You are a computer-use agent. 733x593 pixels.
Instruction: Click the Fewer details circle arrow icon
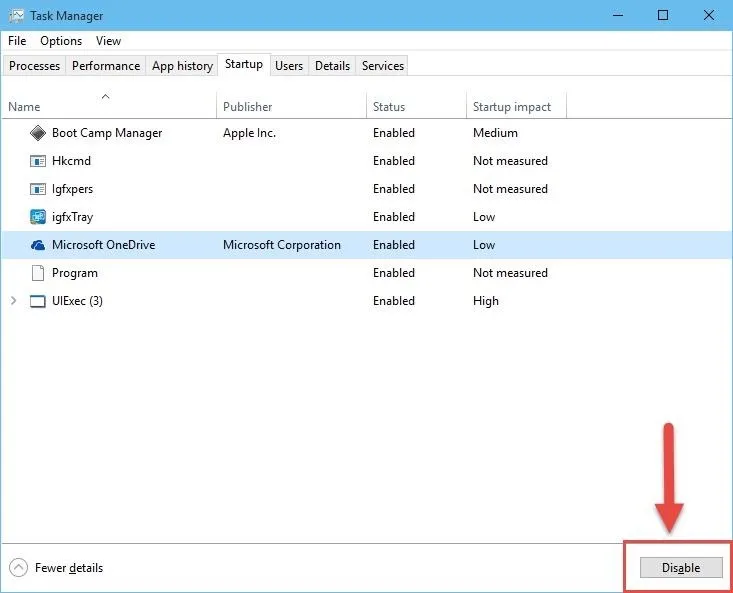click(x=18, y=568)
